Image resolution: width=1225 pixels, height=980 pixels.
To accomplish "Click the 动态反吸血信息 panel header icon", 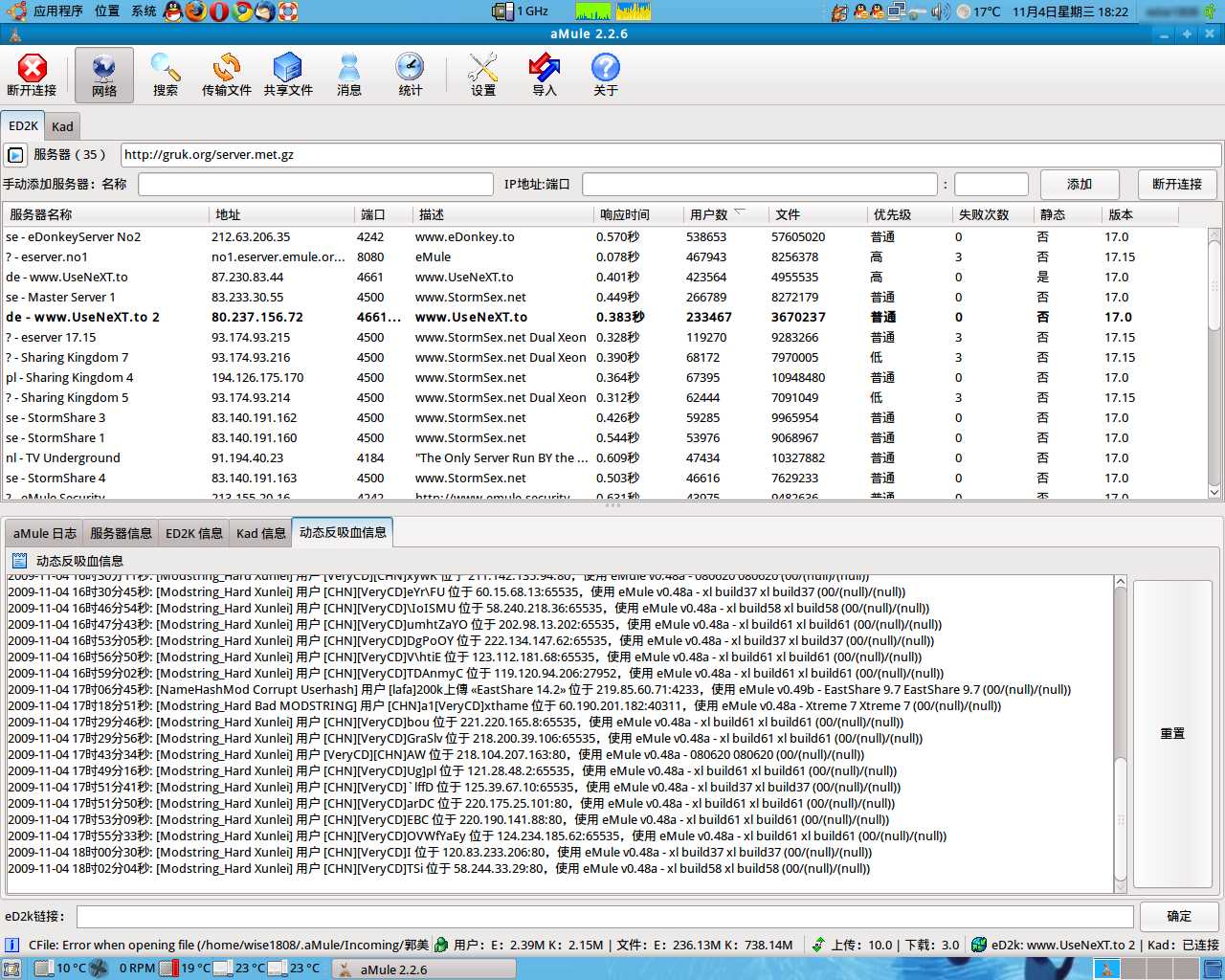I will [x=19, y=561].
